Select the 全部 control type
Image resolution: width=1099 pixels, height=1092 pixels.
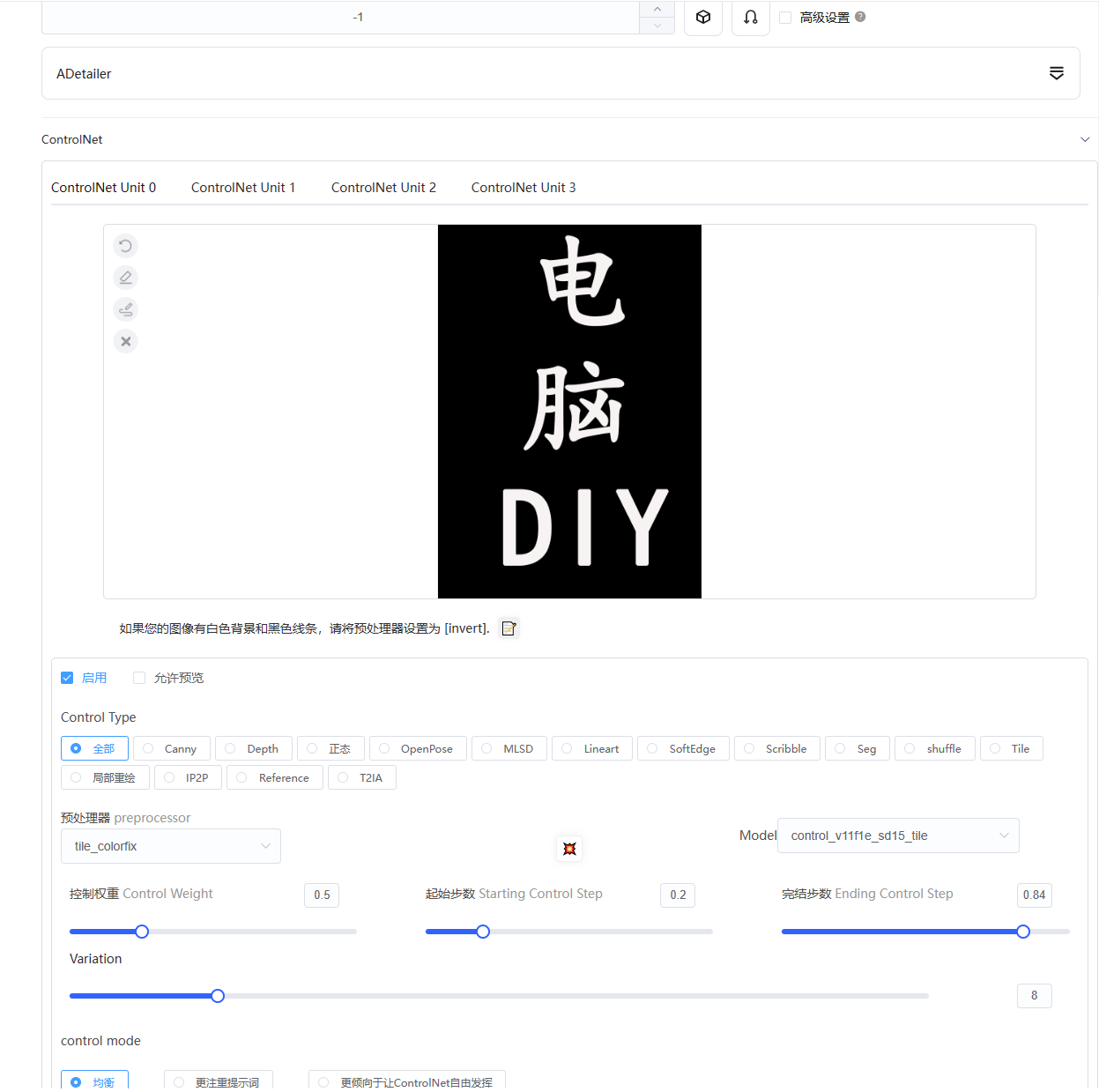click(x=94, y=748)
